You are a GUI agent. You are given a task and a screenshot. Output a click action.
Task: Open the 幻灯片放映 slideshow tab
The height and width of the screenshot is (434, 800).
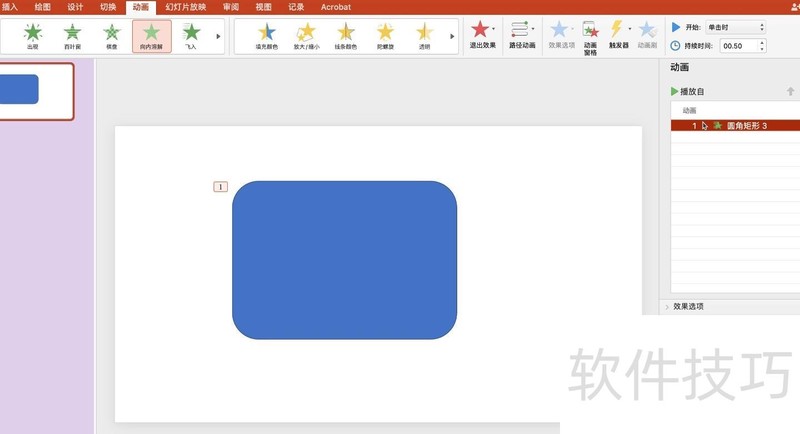pos(186,7)
